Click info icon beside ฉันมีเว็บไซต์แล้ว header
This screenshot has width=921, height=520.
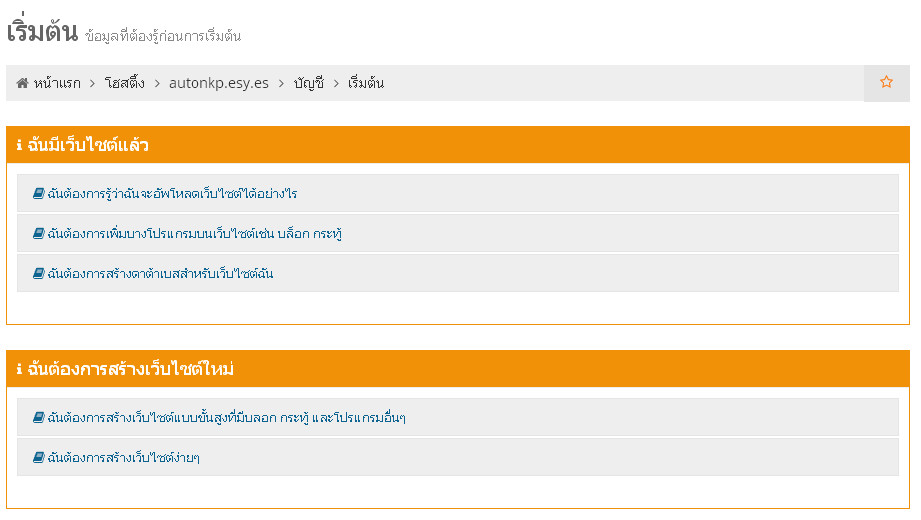19,146
